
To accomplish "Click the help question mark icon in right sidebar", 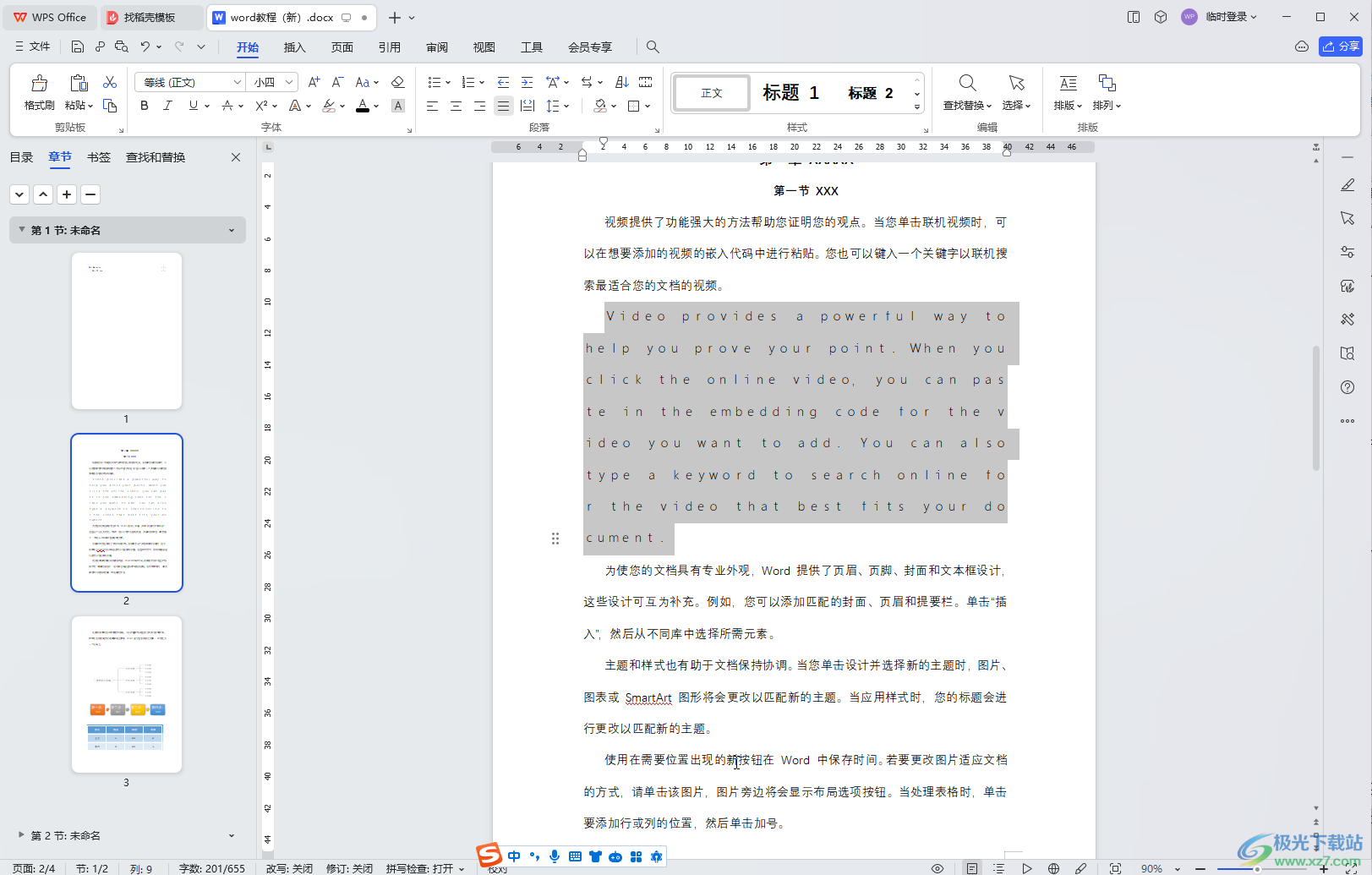I will (1347, 387).
